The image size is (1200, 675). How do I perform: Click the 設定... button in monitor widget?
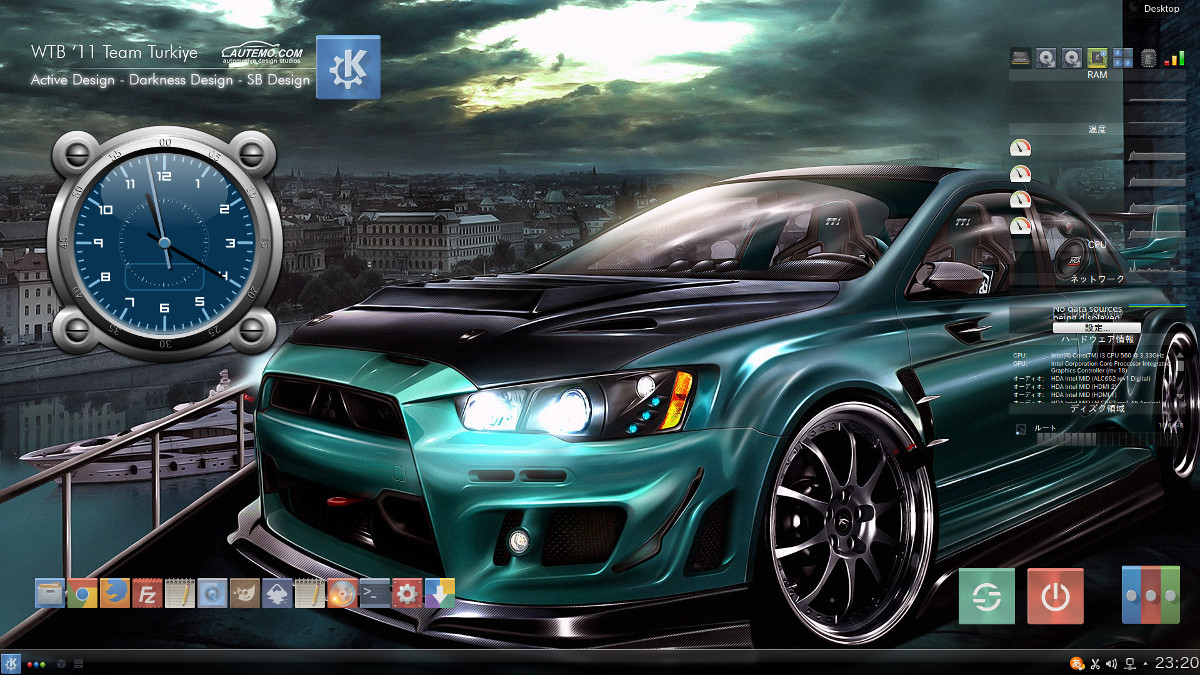tap(1096, 328)
